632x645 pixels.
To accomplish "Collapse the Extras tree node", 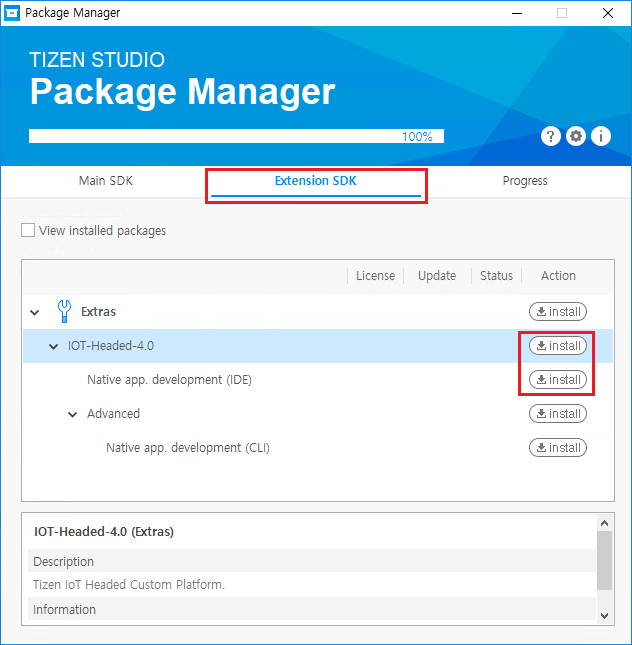I will [x=35, y=313].
